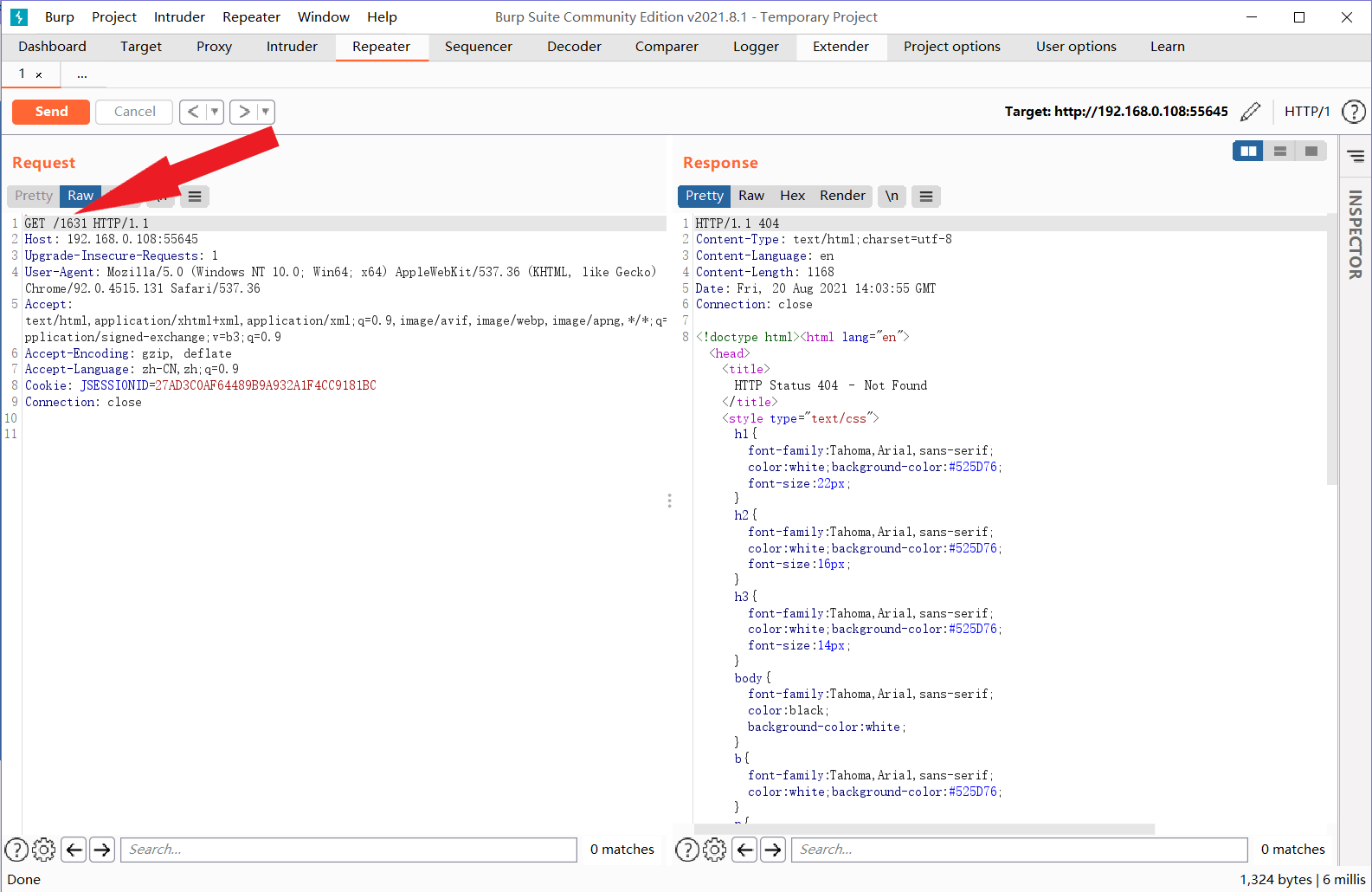Open response search settings gear

(714, 850)
